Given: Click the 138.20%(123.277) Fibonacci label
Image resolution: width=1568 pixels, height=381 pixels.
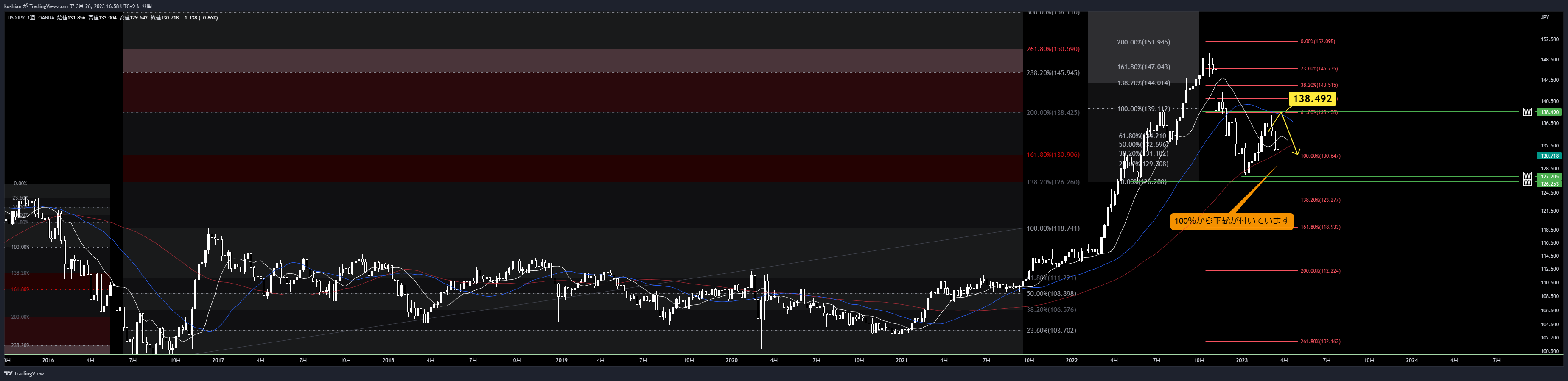Looking at the screenshot, I should [1320, 199].
